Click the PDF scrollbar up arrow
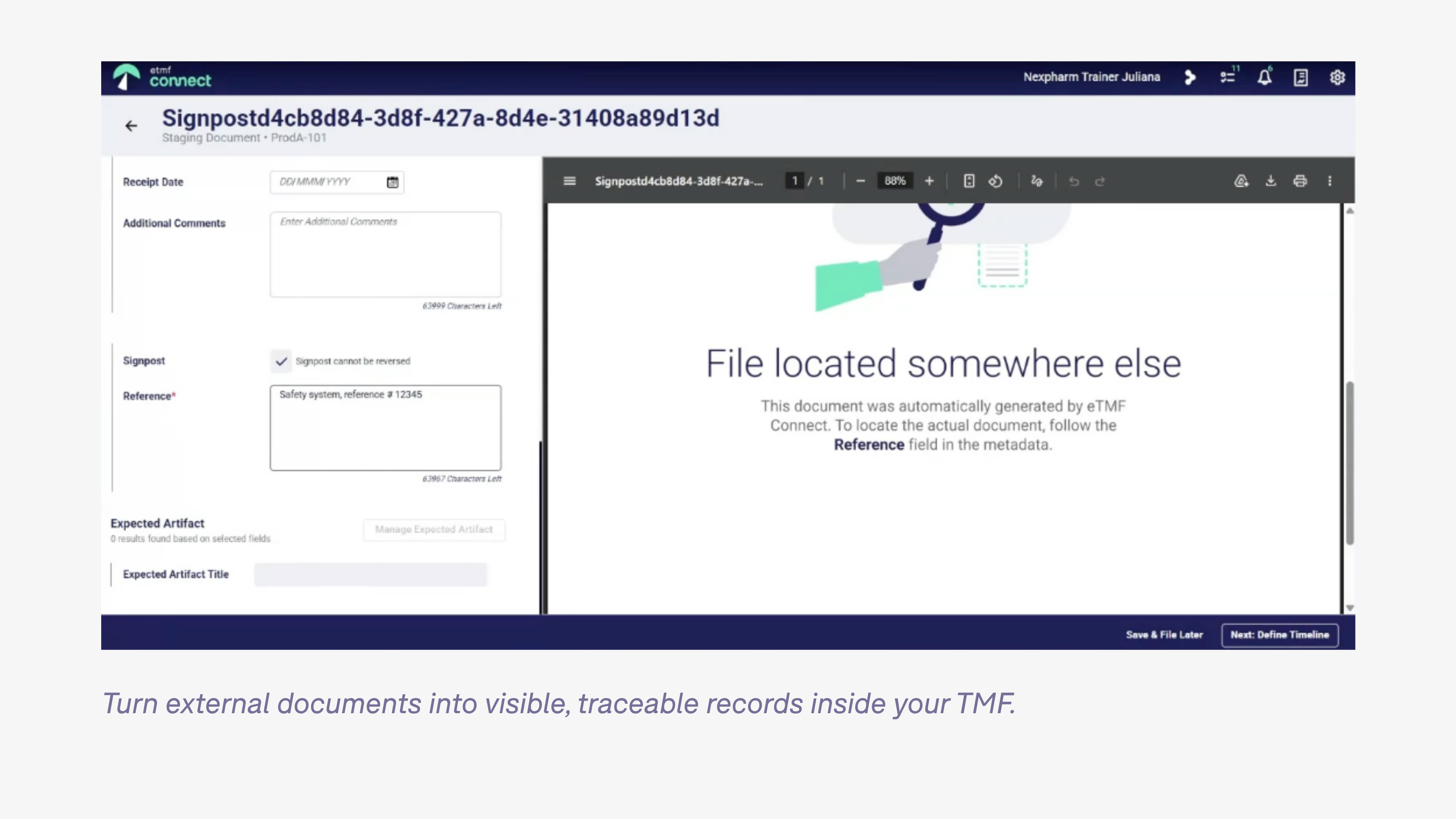This screenshot has height=819, width=1456. pos(1350,211)
